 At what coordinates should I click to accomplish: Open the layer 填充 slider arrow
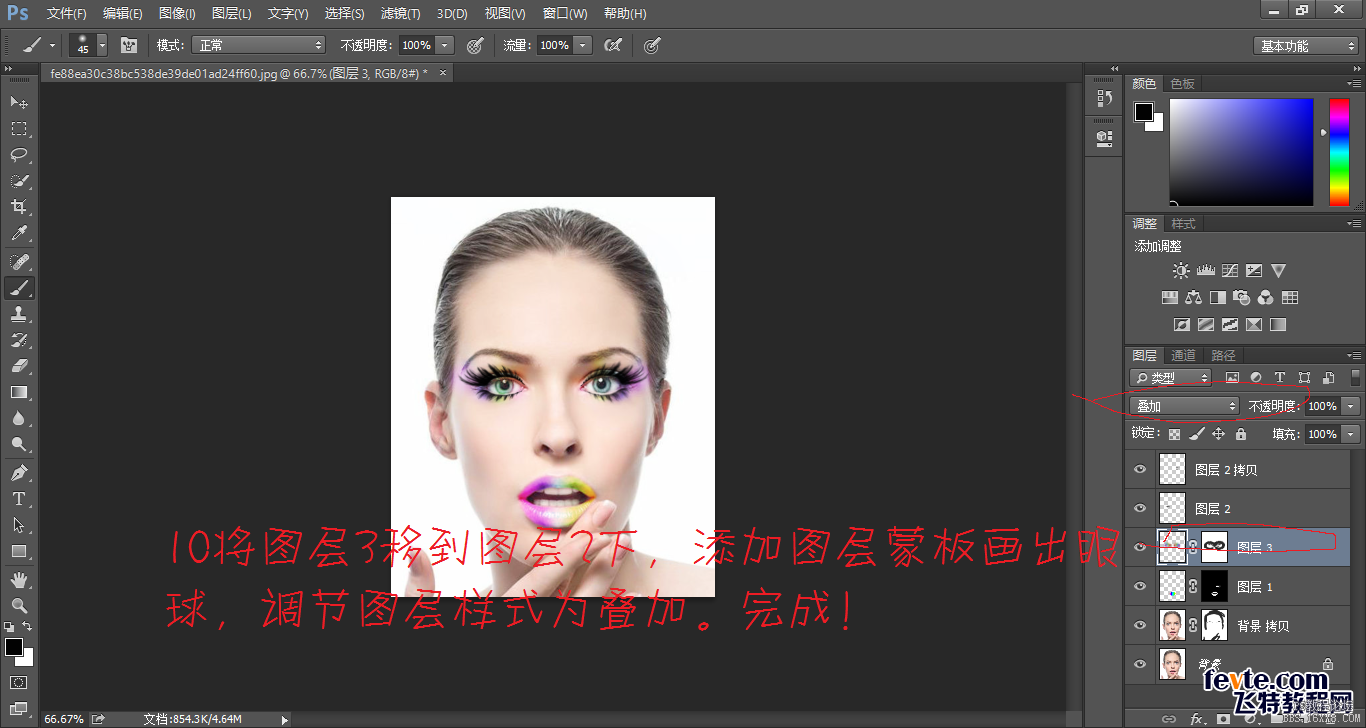click(1351, 434)
